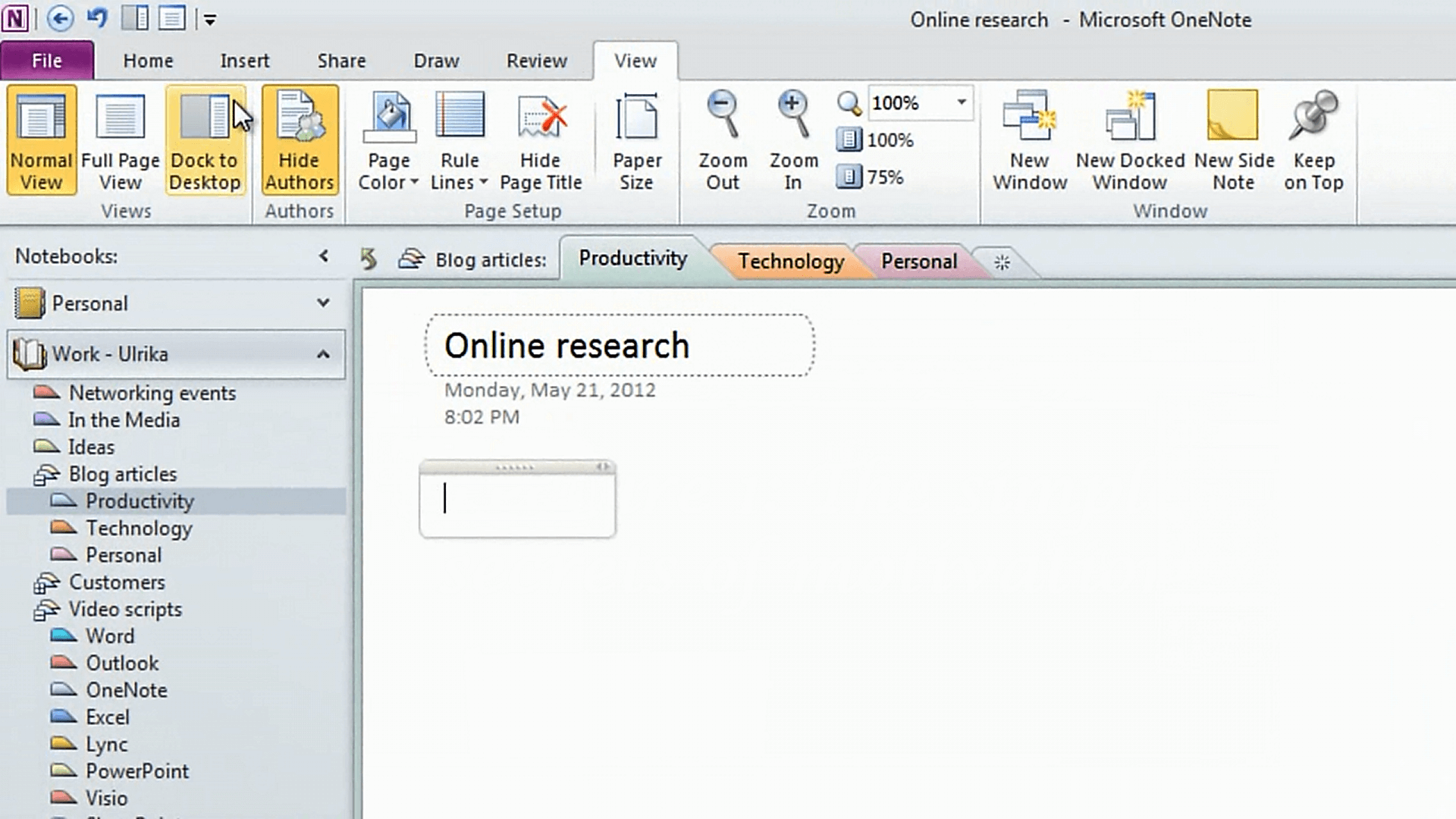Viewport: 1456px width, 819px height.
Task: Toggle Hide Authors
Action: (300, 140)
